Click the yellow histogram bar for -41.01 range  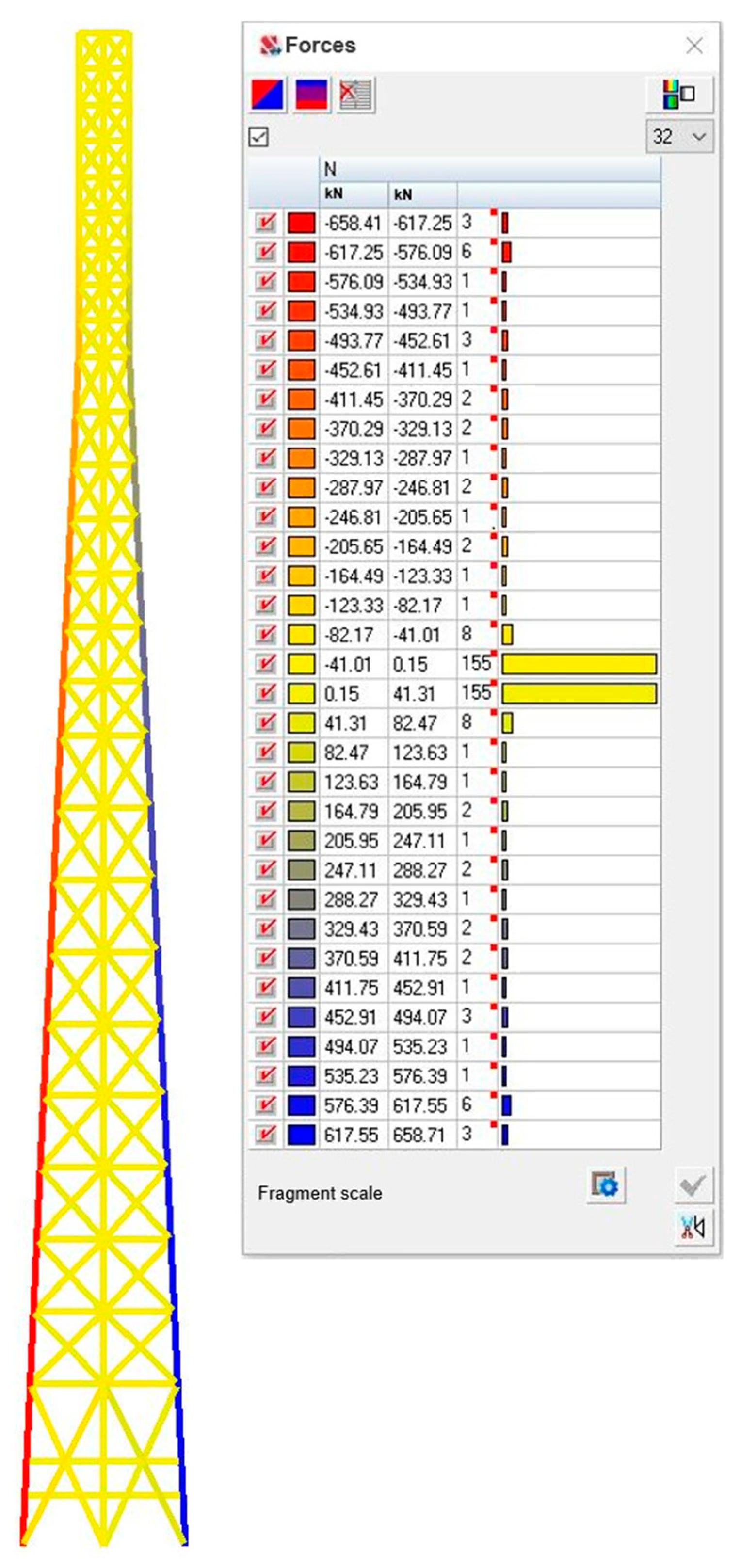coord(579,664)
